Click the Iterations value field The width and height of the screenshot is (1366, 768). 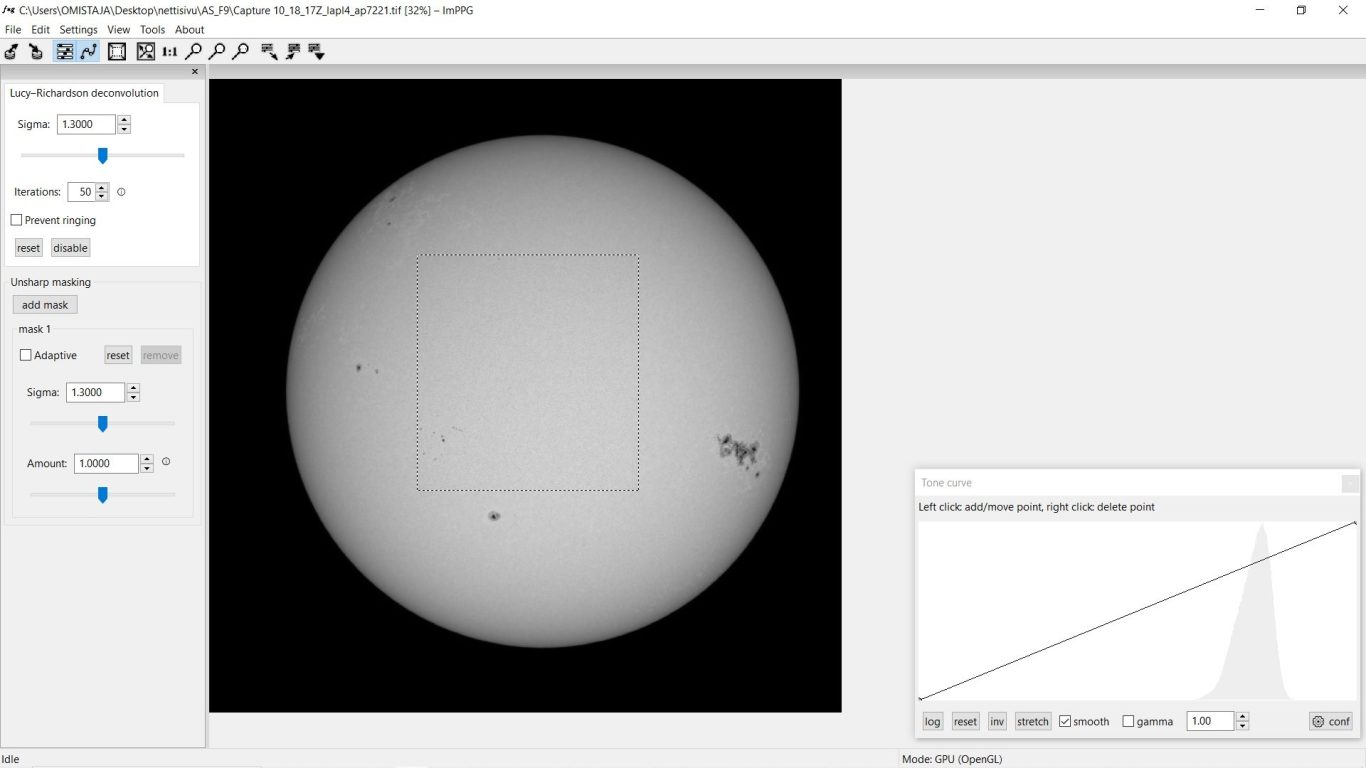click(x=81, y=192)
